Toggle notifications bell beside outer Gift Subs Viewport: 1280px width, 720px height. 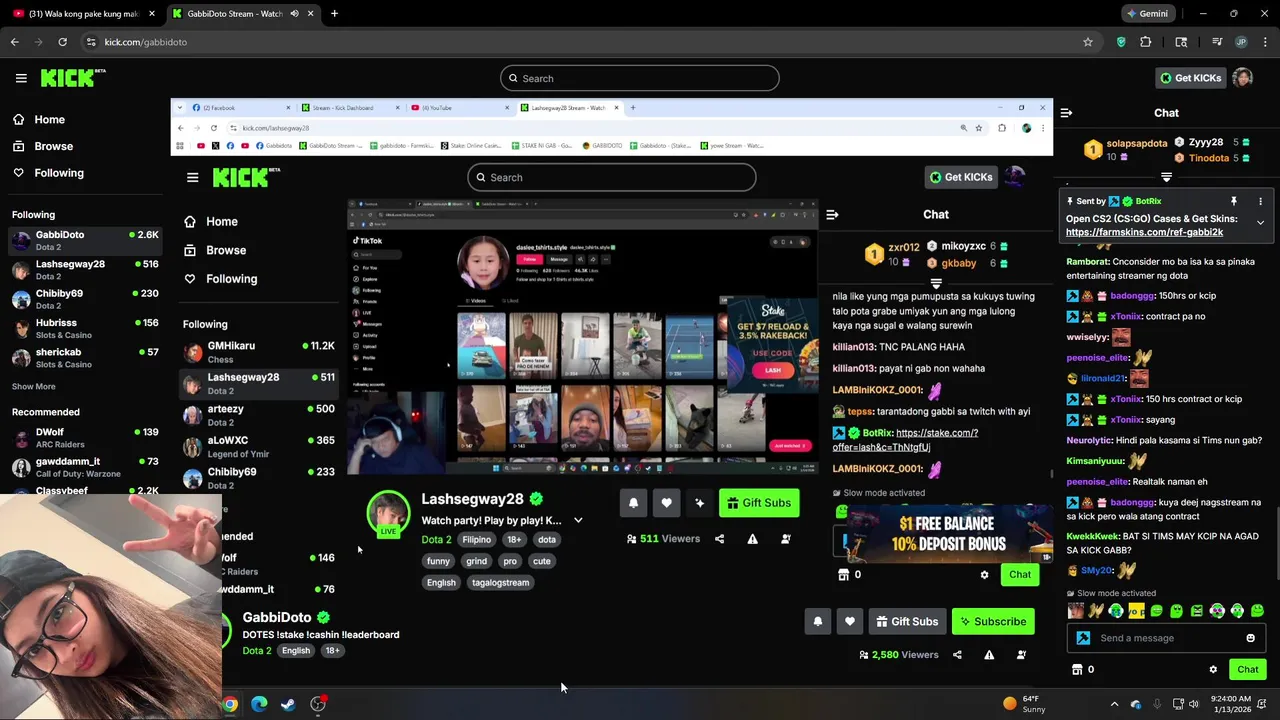tap(818, 622)
